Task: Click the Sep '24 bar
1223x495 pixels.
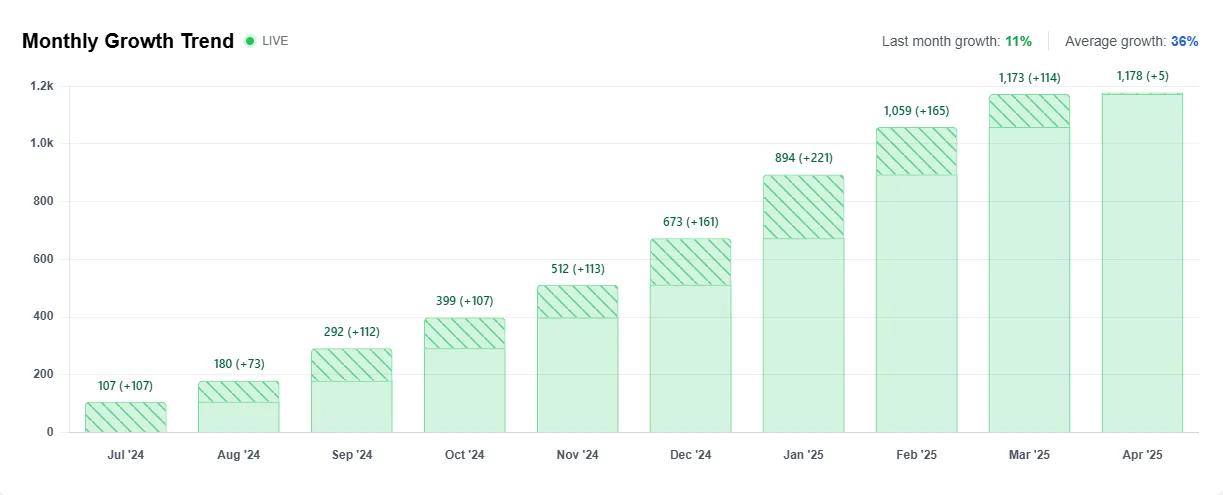Action: (x=351, y=390)
